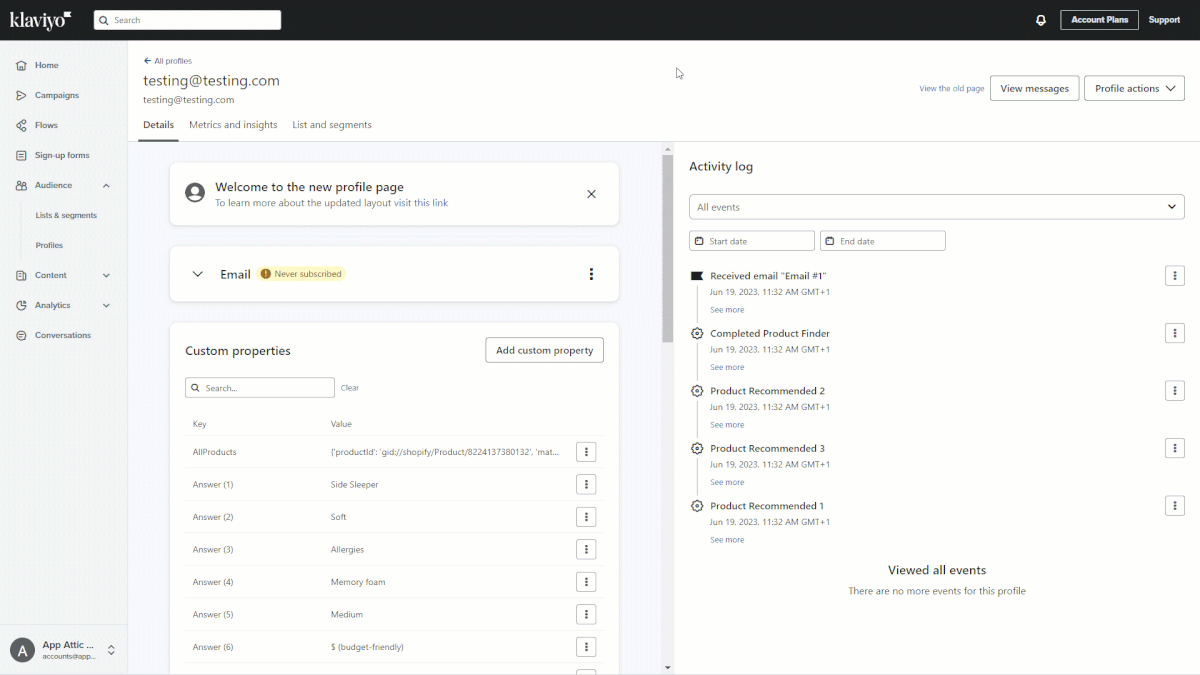Switch to Metrics and insights tab
This screenshot has height=675, width=1200.
(233, 125)
